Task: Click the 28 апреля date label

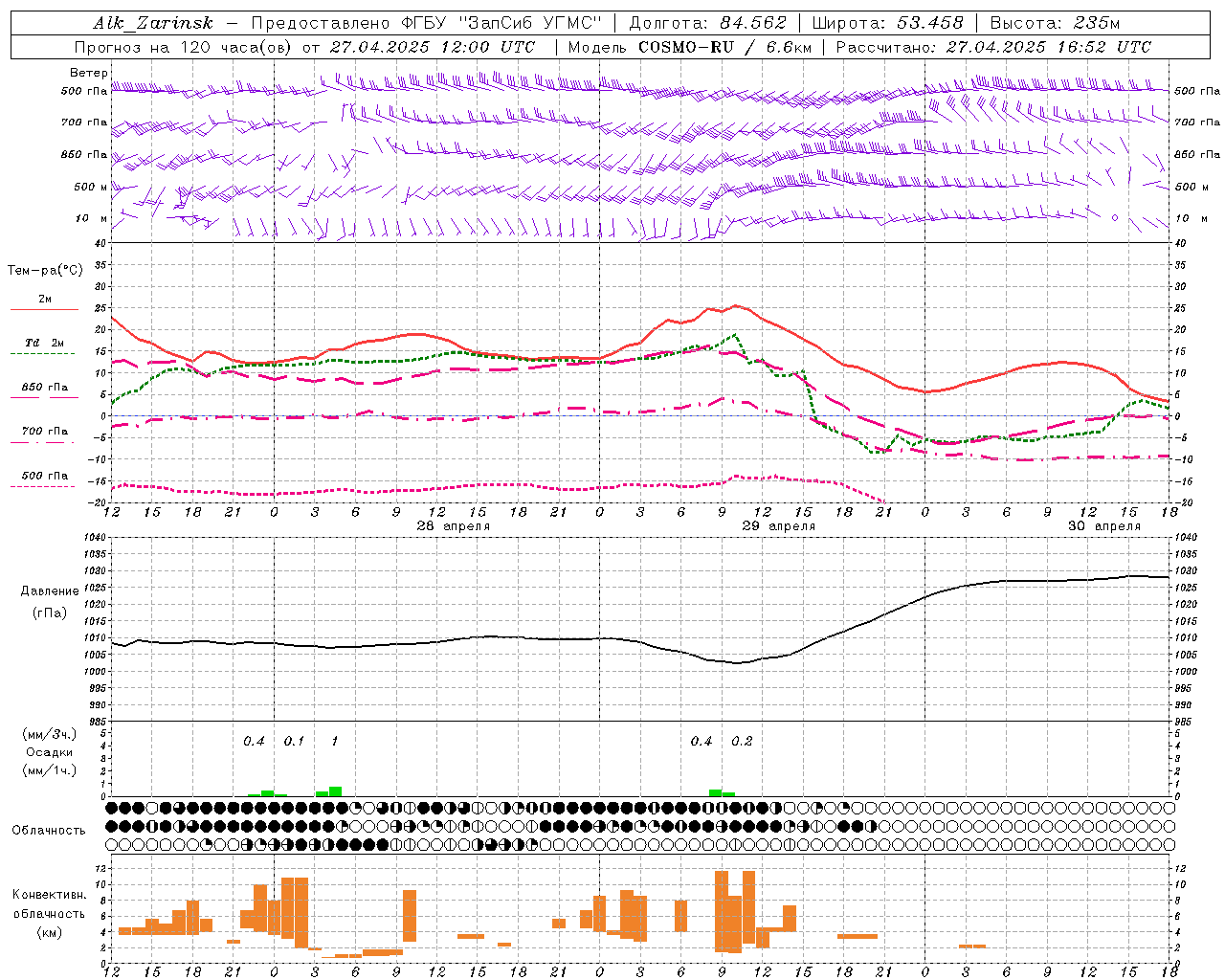Action: coord(453,526)
